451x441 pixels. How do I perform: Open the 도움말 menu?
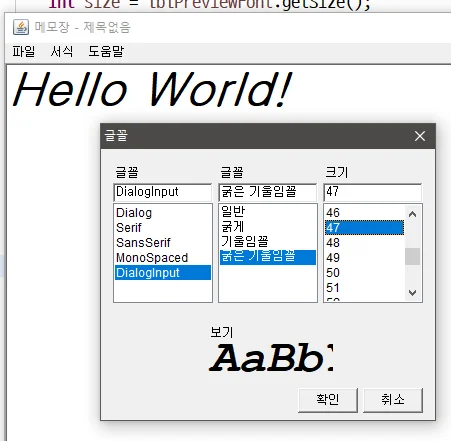click(x=106, y=52)
